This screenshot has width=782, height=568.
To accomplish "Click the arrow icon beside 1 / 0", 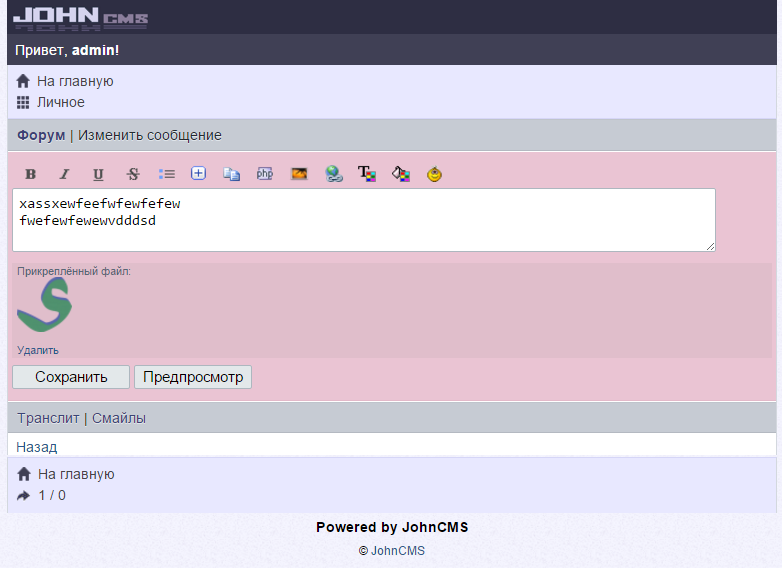I will click(23, 496).
